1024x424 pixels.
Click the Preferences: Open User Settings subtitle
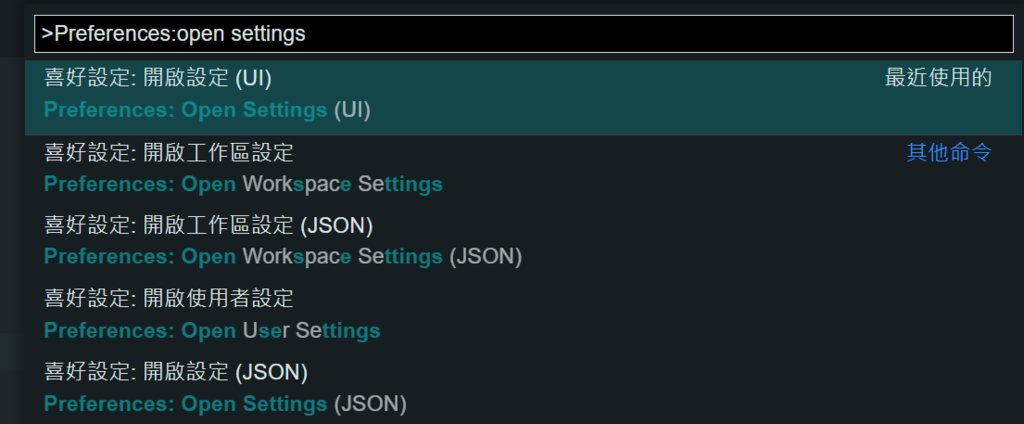point(212,330)
